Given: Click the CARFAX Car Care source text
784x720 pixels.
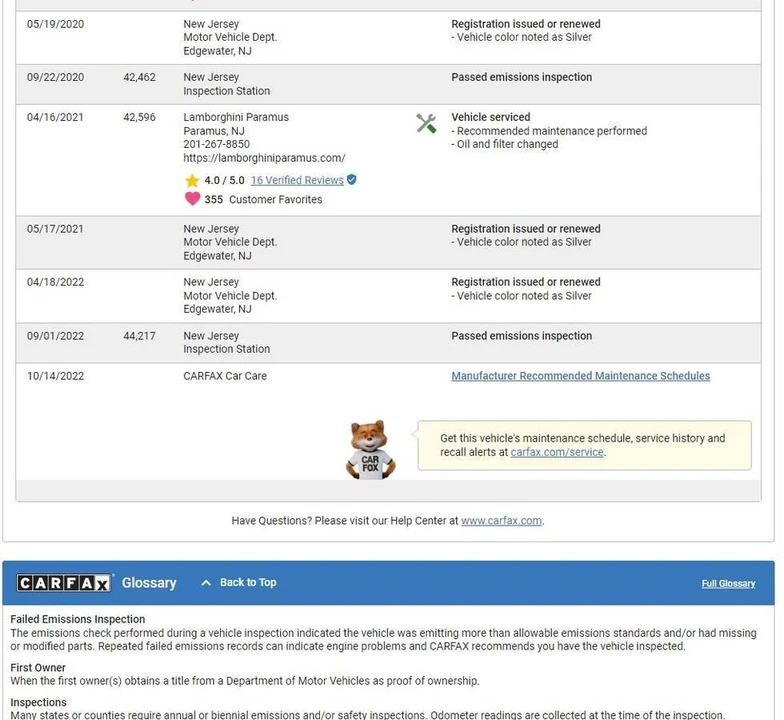Looking at the screenshot, I should point(225,376).
